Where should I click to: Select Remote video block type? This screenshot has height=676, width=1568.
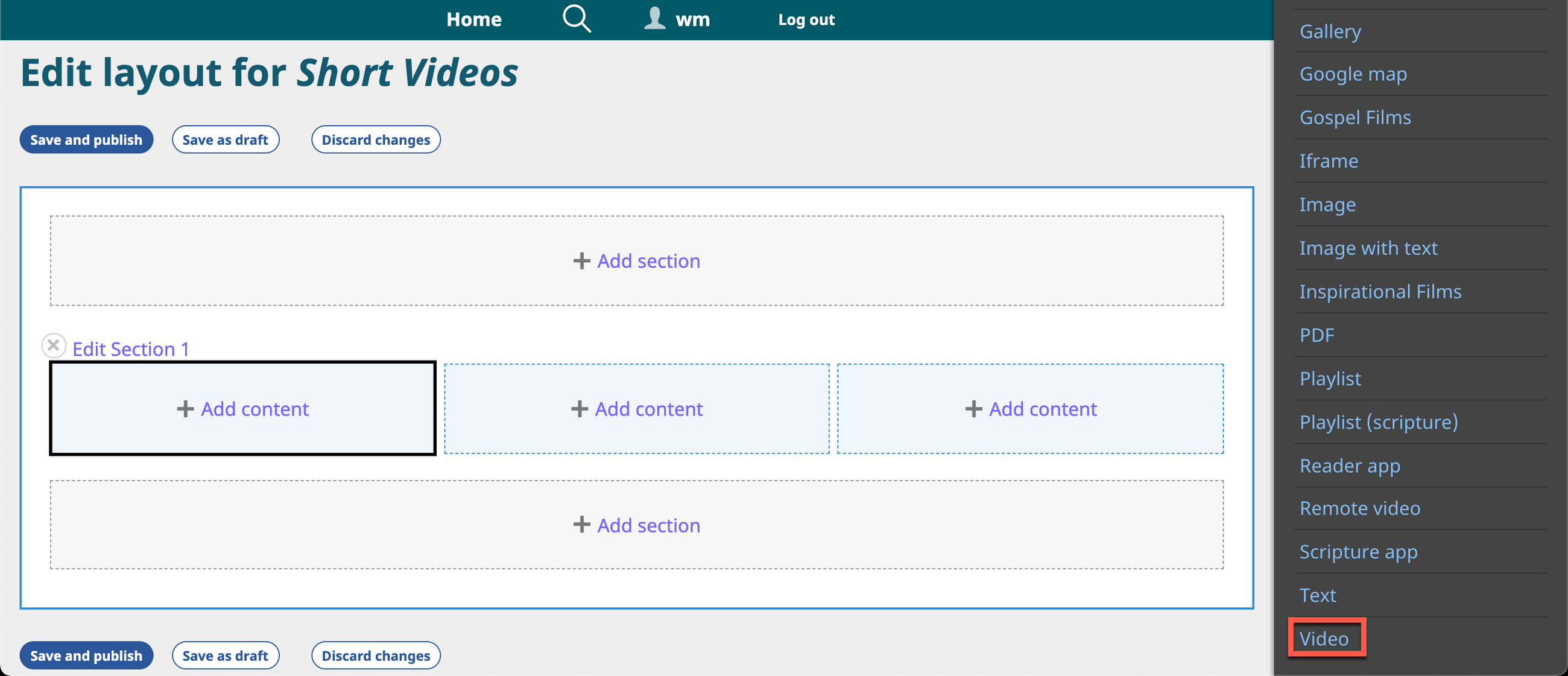pyautogui.click(x=1359, y=508)
